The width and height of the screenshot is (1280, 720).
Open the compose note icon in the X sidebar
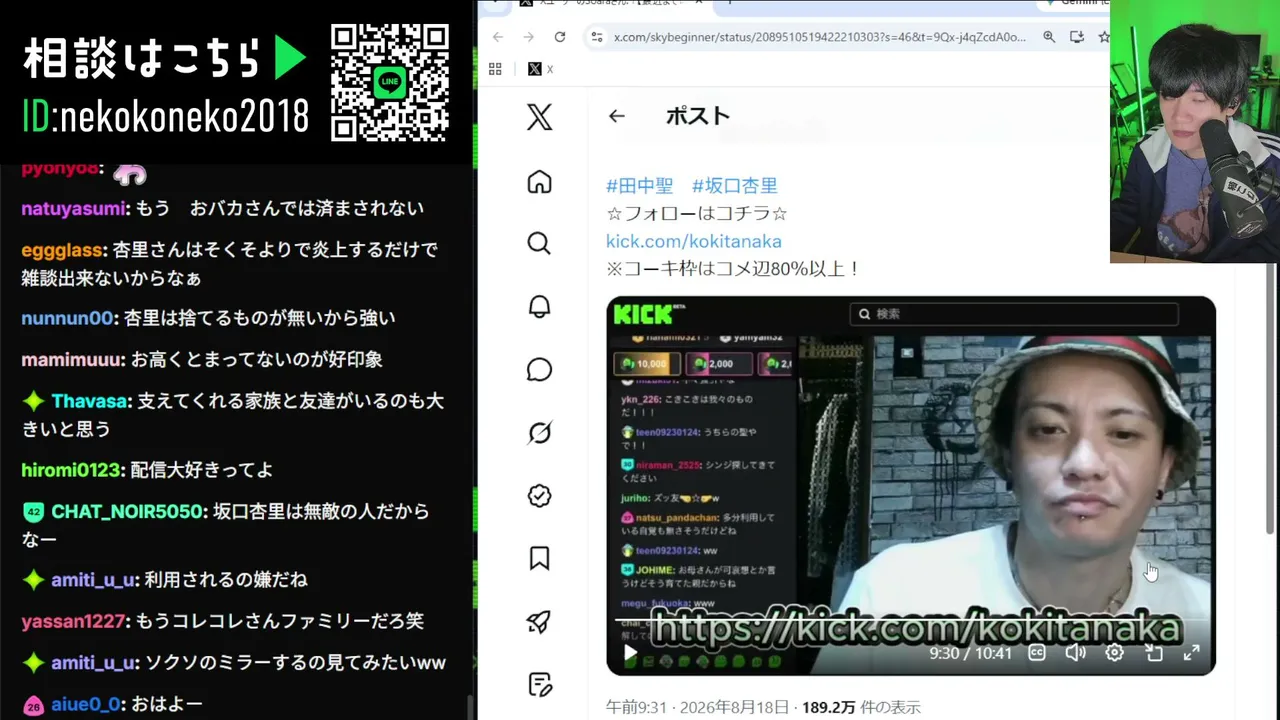[539, 685]
